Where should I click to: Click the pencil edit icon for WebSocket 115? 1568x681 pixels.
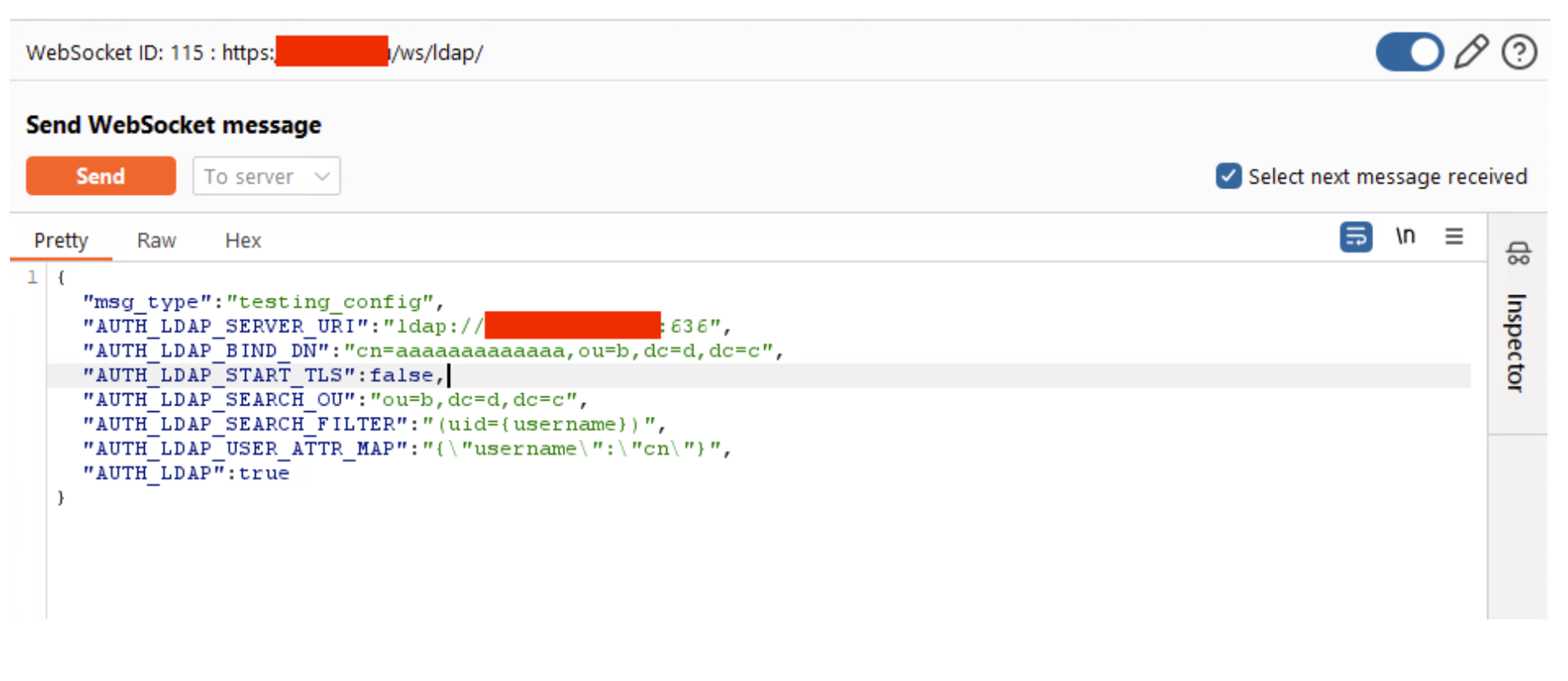1471,52
